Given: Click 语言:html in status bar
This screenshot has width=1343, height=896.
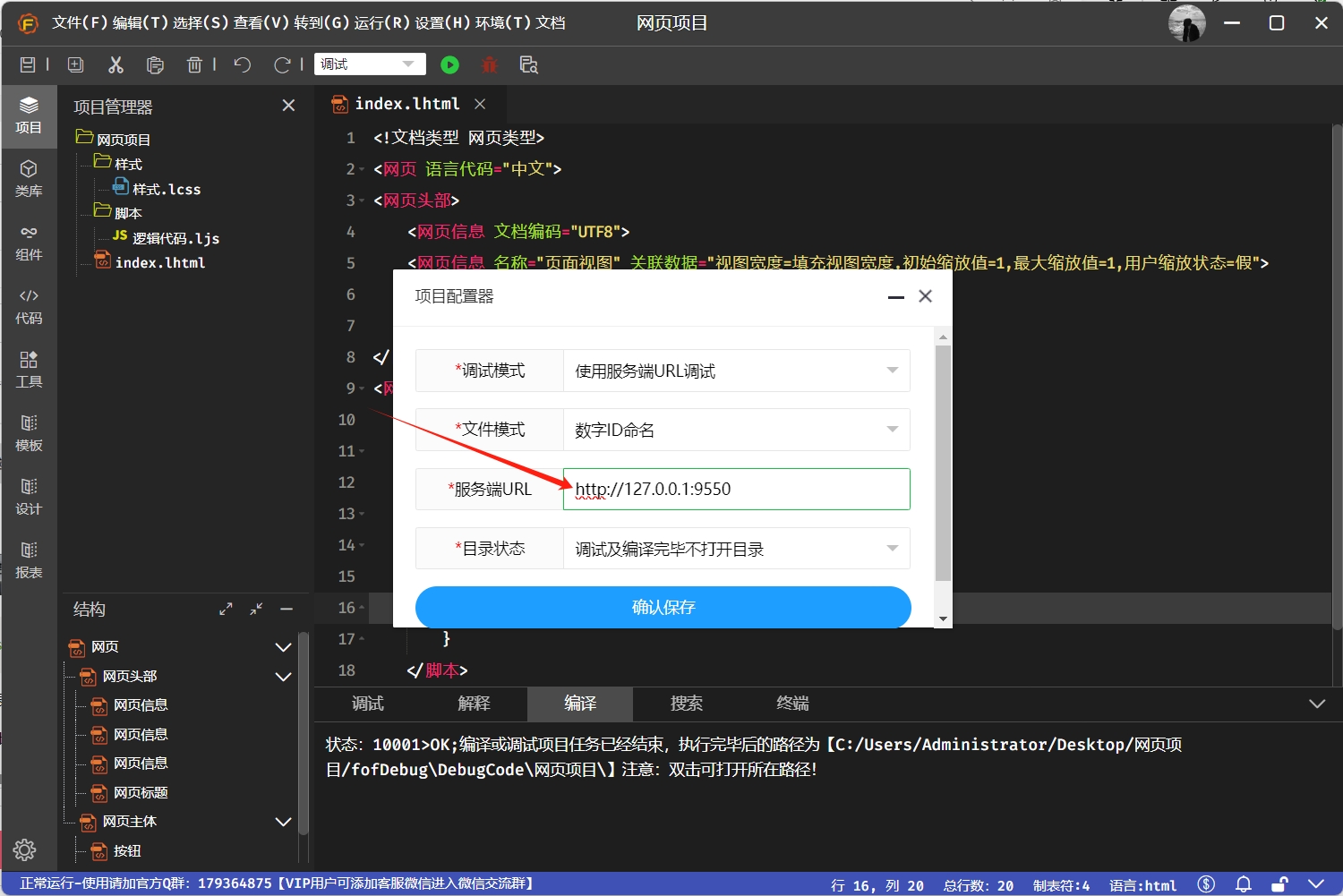Looking at the screenshot, I should pyautogui.click(x=1142, y=884).
